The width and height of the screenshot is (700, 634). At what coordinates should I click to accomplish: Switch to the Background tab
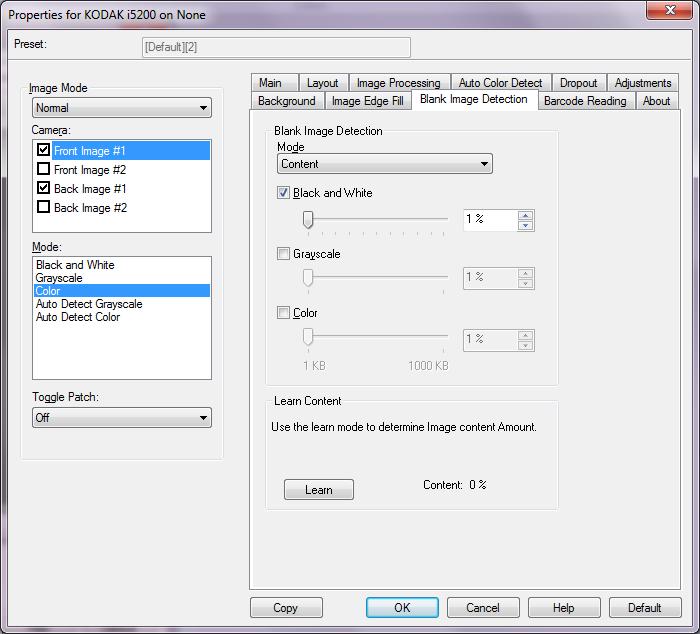(x=287, y=101)
